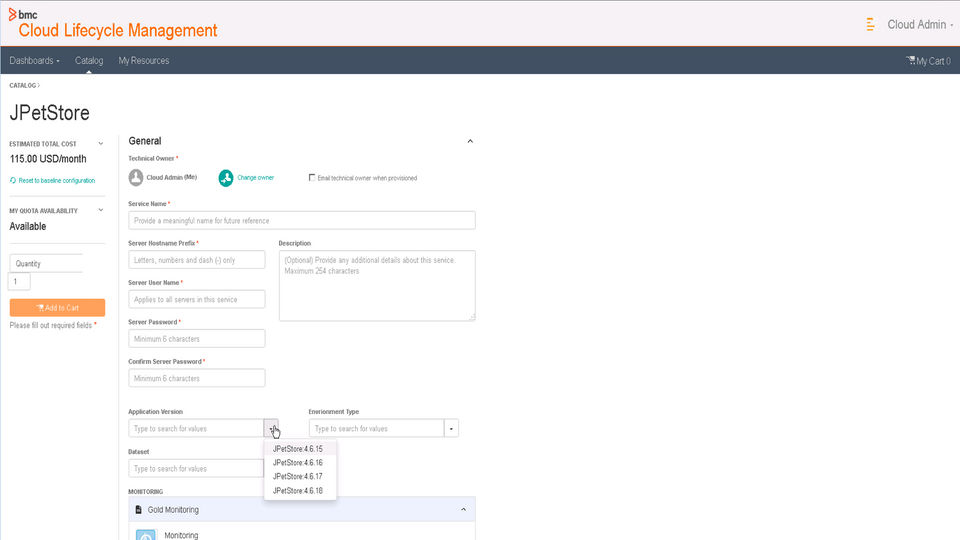The image size is (960, 540).
Task: Open the Environment Type dropdown arrow
Action: 451,428
